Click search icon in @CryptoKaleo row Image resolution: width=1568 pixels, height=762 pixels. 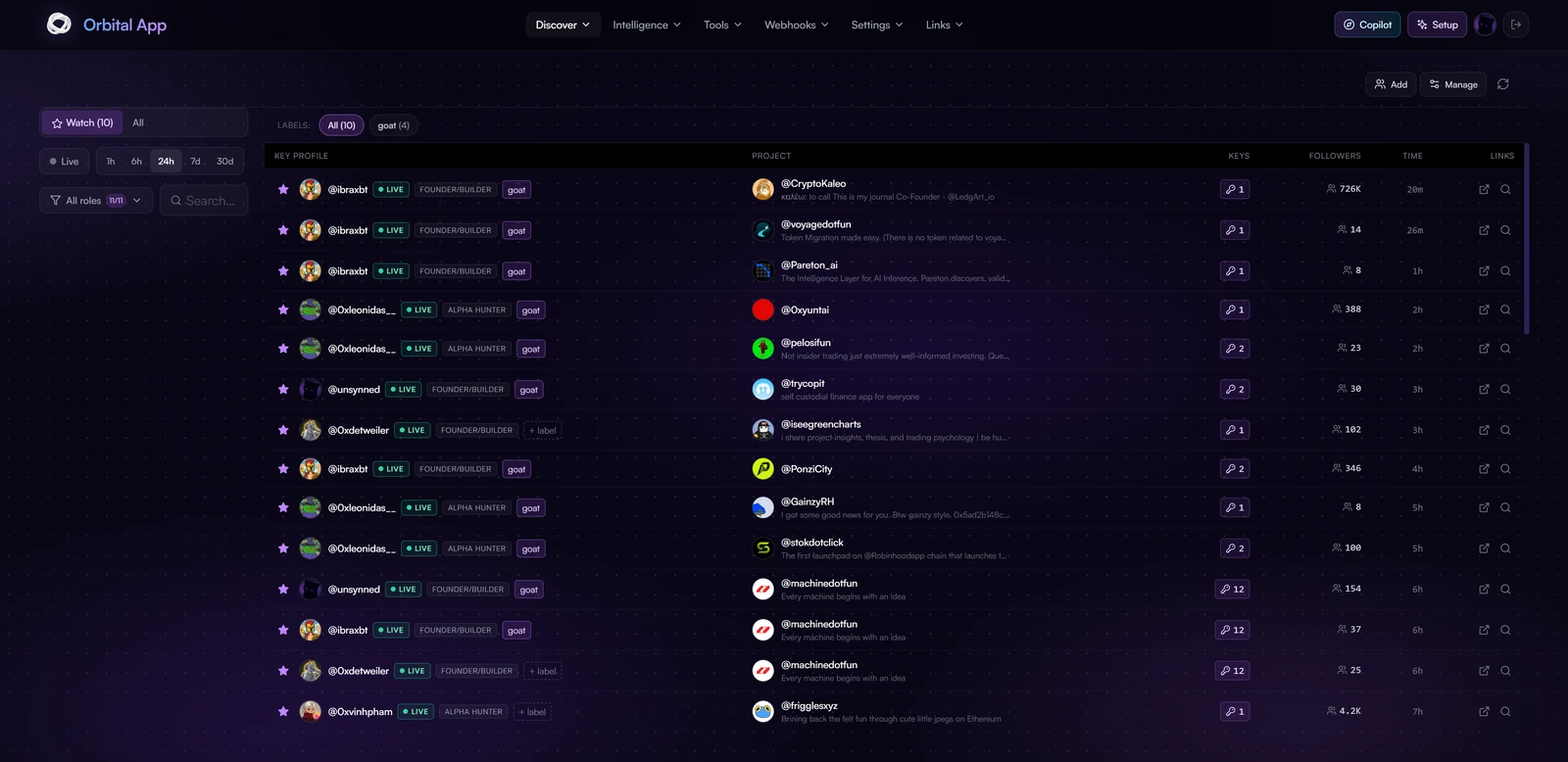tap(1505, 189)
